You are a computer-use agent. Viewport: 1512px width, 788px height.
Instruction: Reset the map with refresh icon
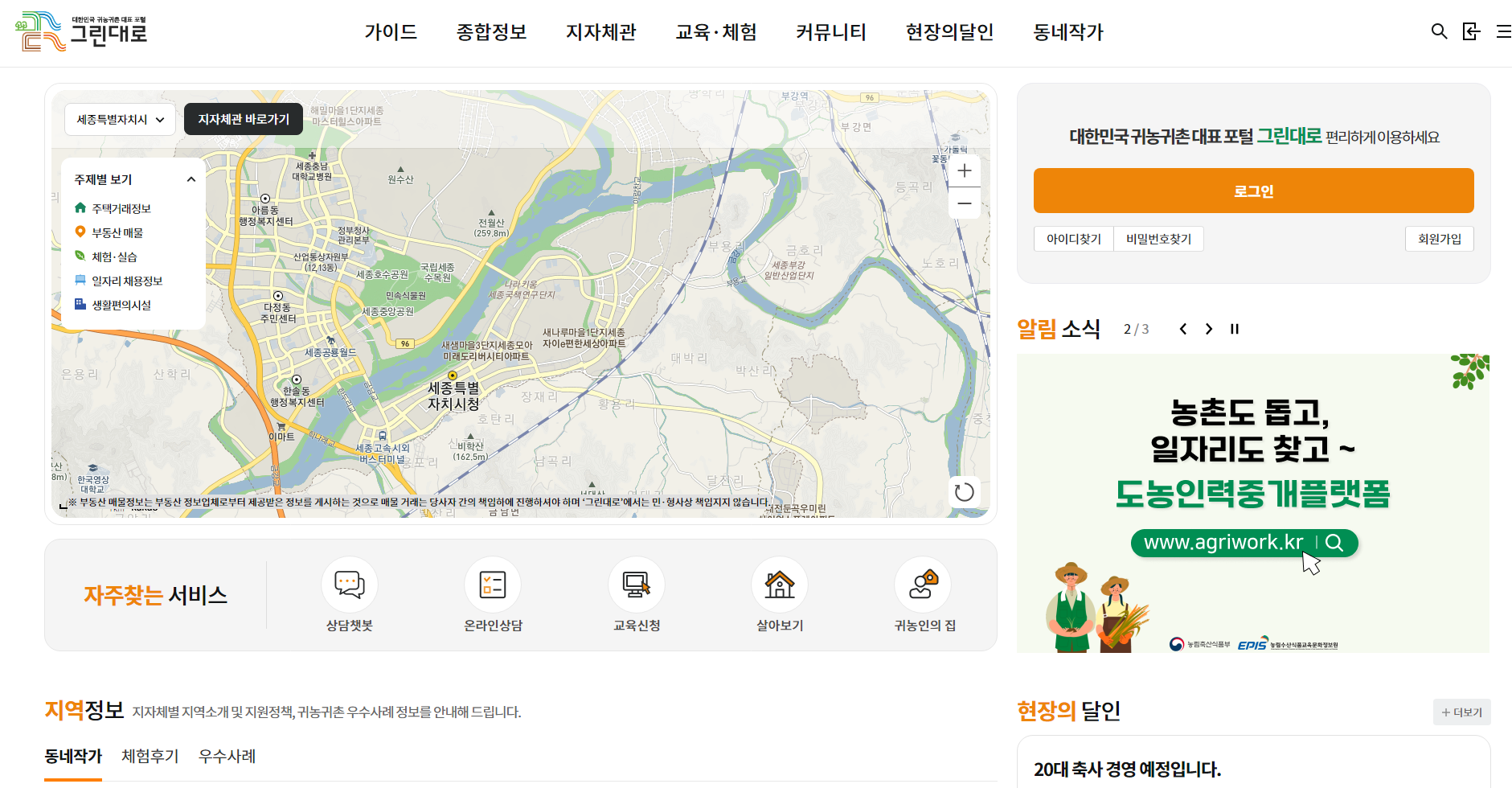(x=964, y=492)
